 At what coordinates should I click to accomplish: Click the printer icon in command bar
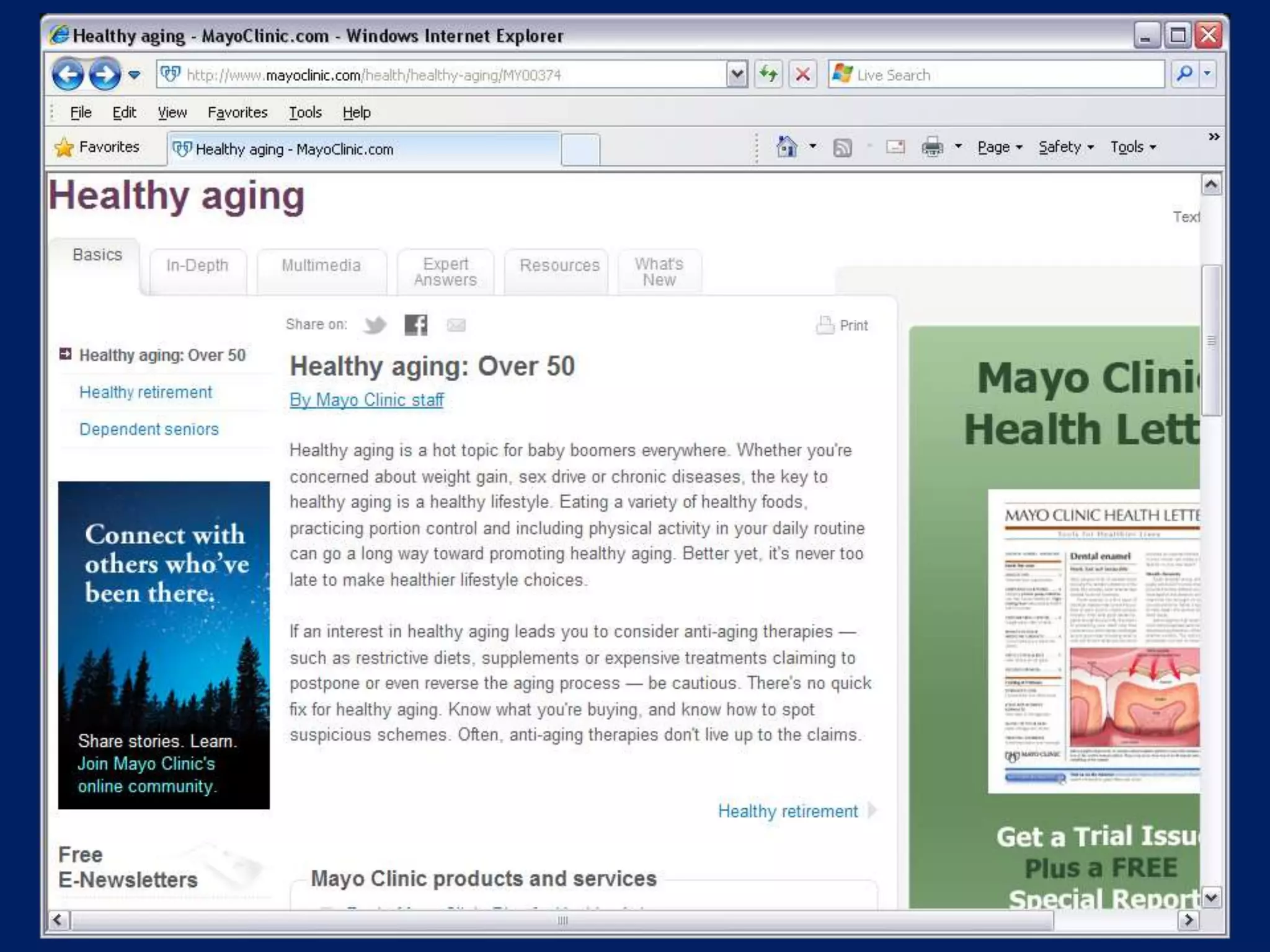point(932,148)
